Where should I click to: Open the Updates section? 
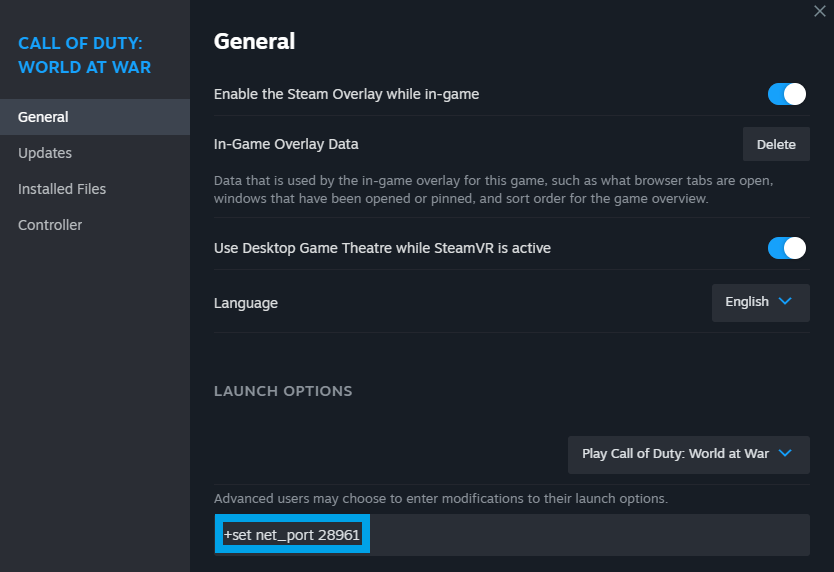click(45, 153)
